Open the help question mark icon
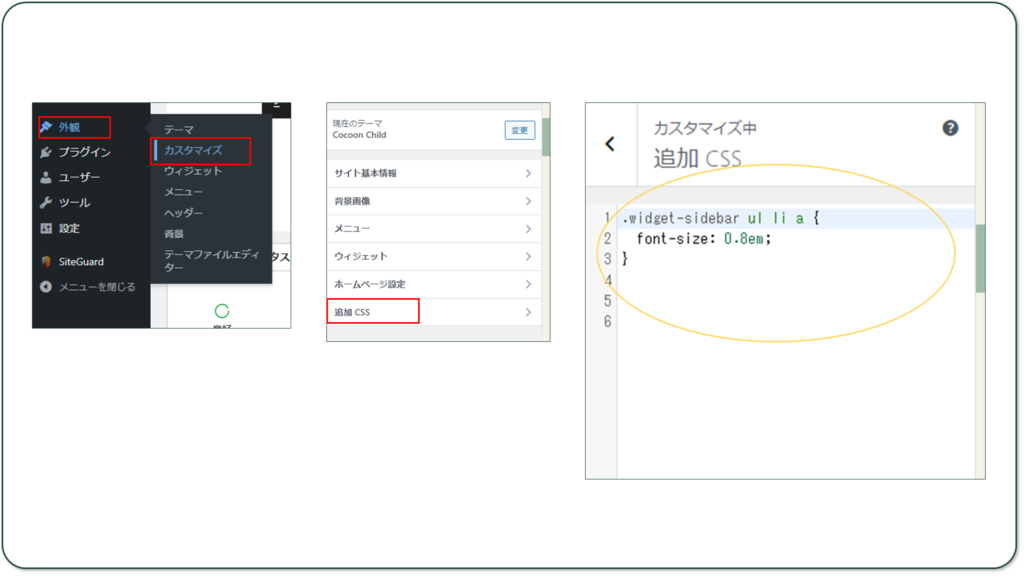The image size is (1024, 576). (x=950, y=128)
